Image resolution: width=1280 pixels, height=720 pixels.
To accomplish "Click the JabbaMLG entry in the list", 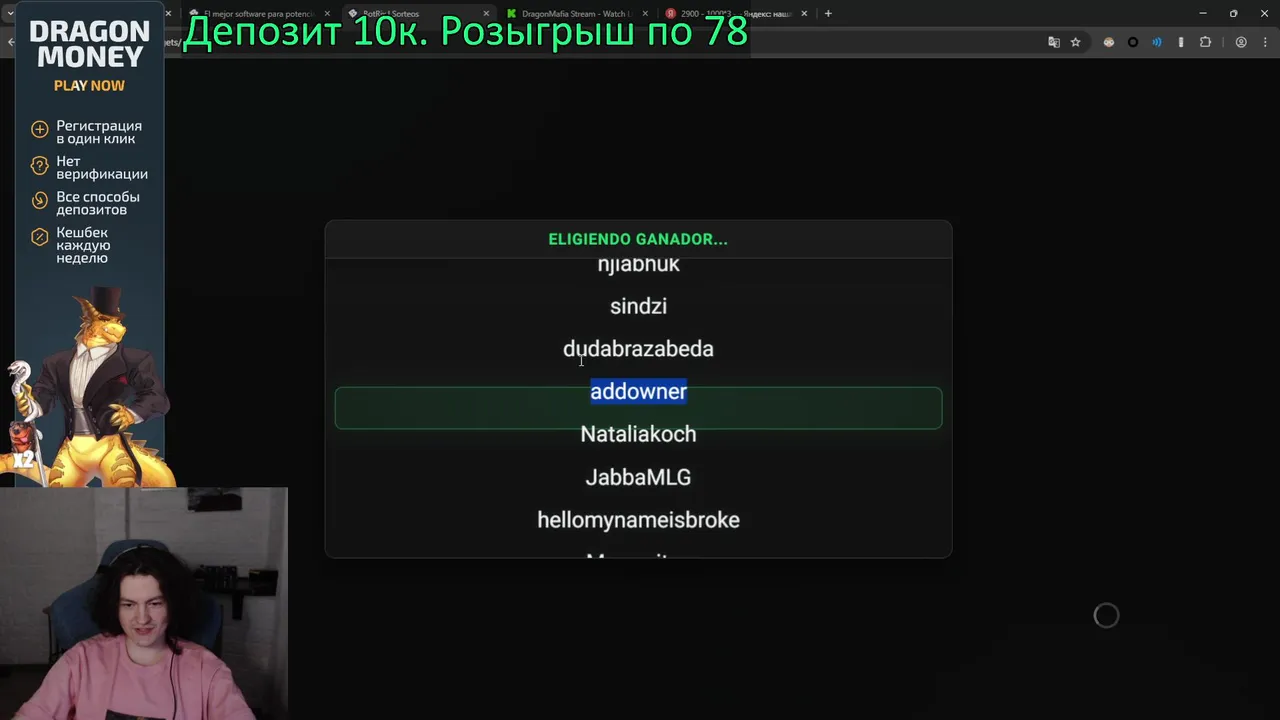I will (638, 477).
